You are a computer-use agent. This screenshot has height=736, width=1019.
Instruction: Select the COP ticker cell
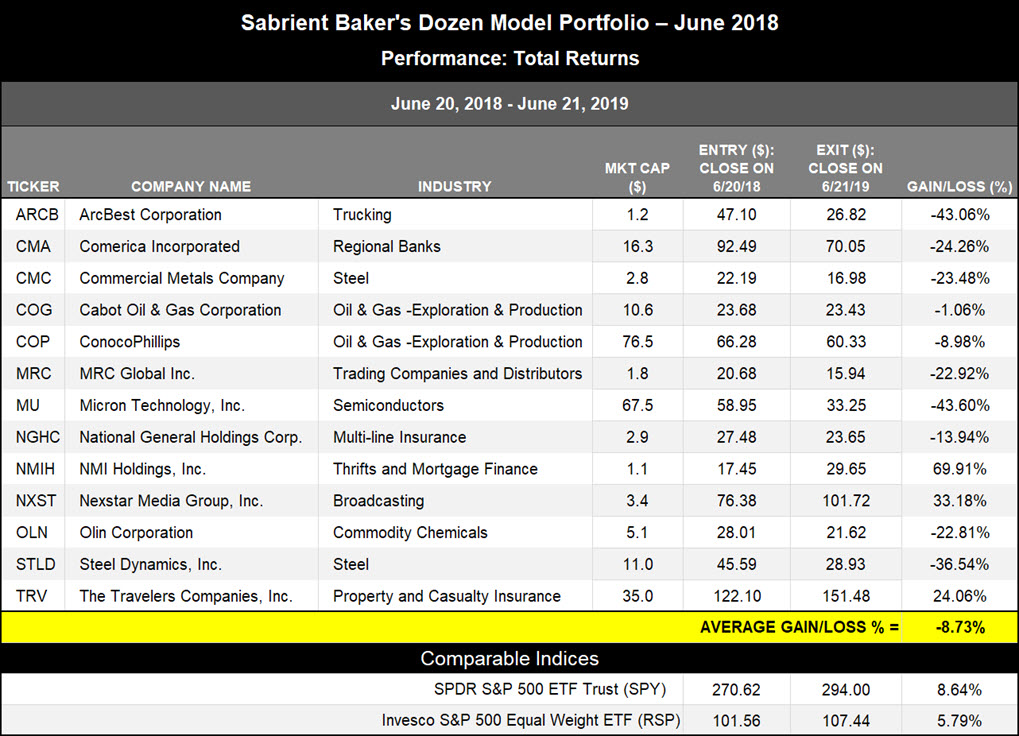(x=32, y=342)
